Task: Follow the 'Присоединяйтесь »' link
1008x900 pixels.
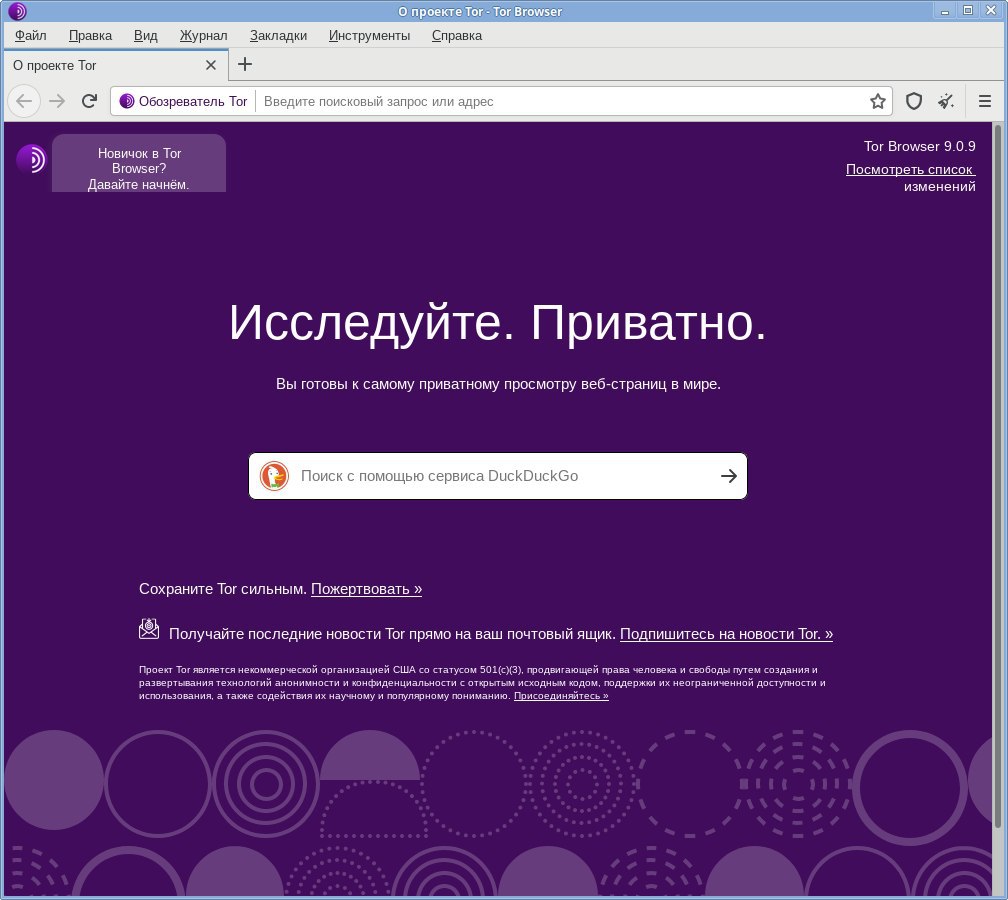Action: (x=561, y=696)
